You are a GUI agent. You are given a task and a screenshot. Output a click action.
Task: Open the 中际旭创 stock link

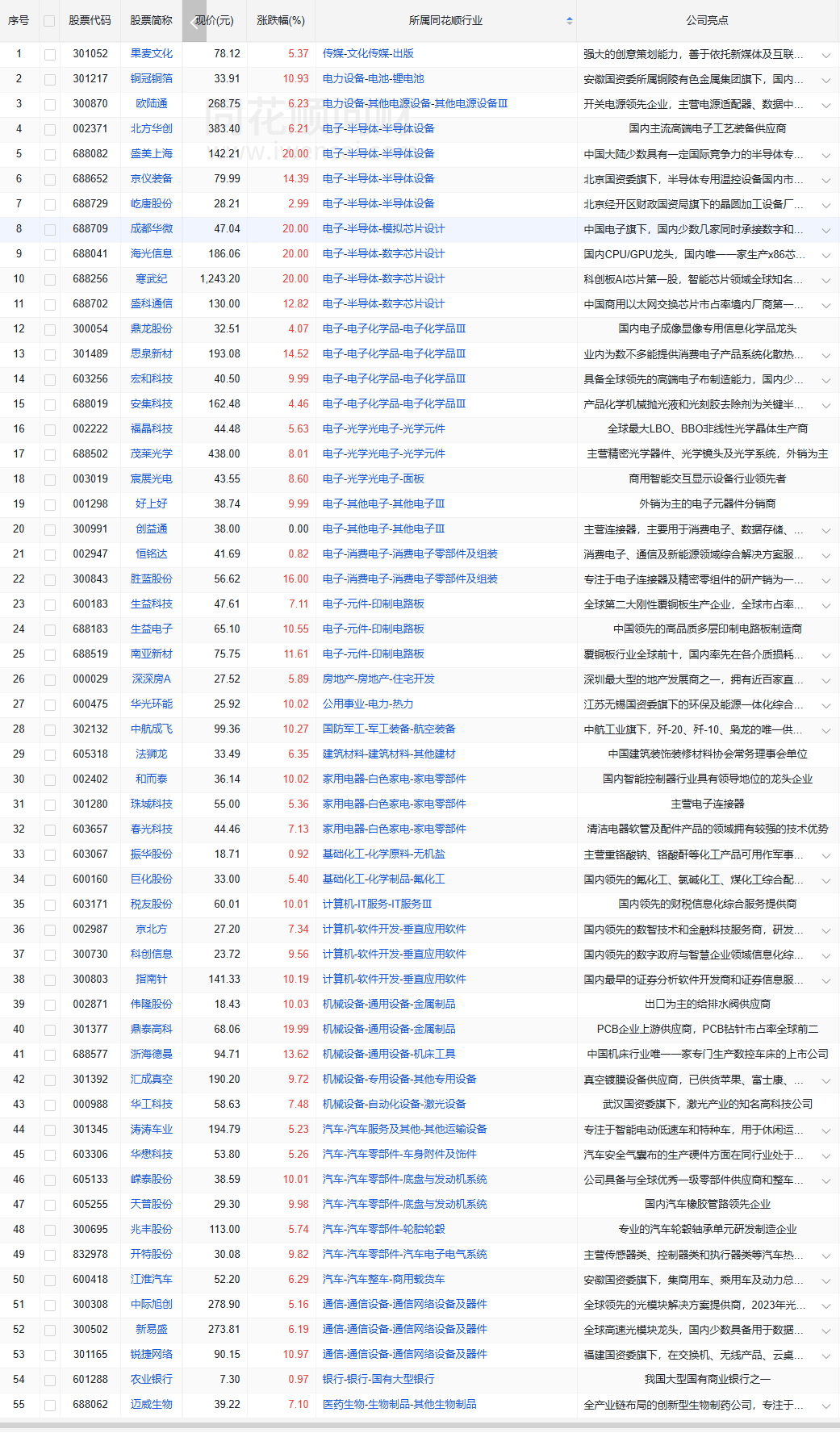151,1304
